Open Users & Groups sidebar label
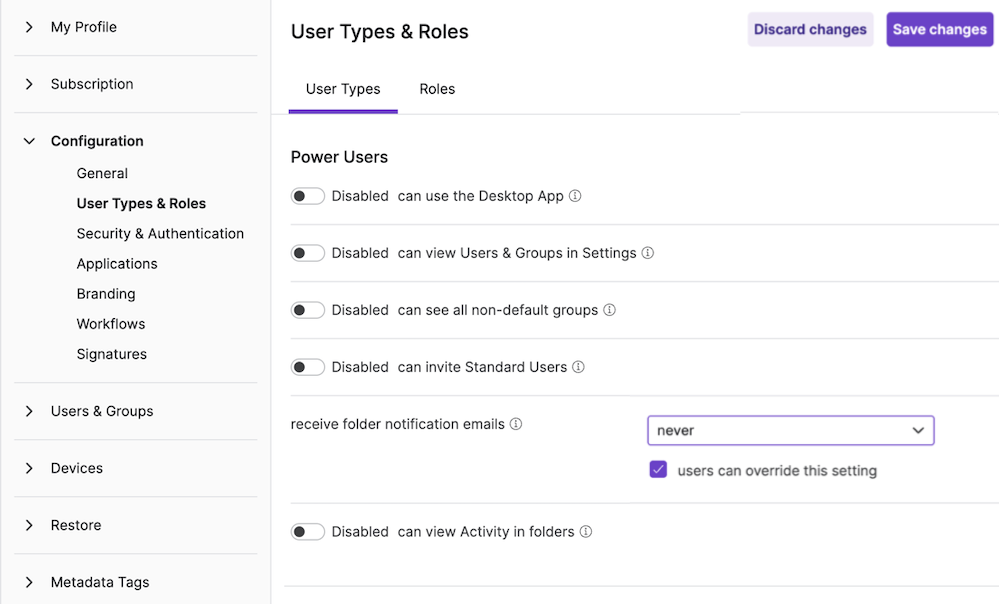The width and height of the screenshot is (999, 604). [x=102, y=411]
